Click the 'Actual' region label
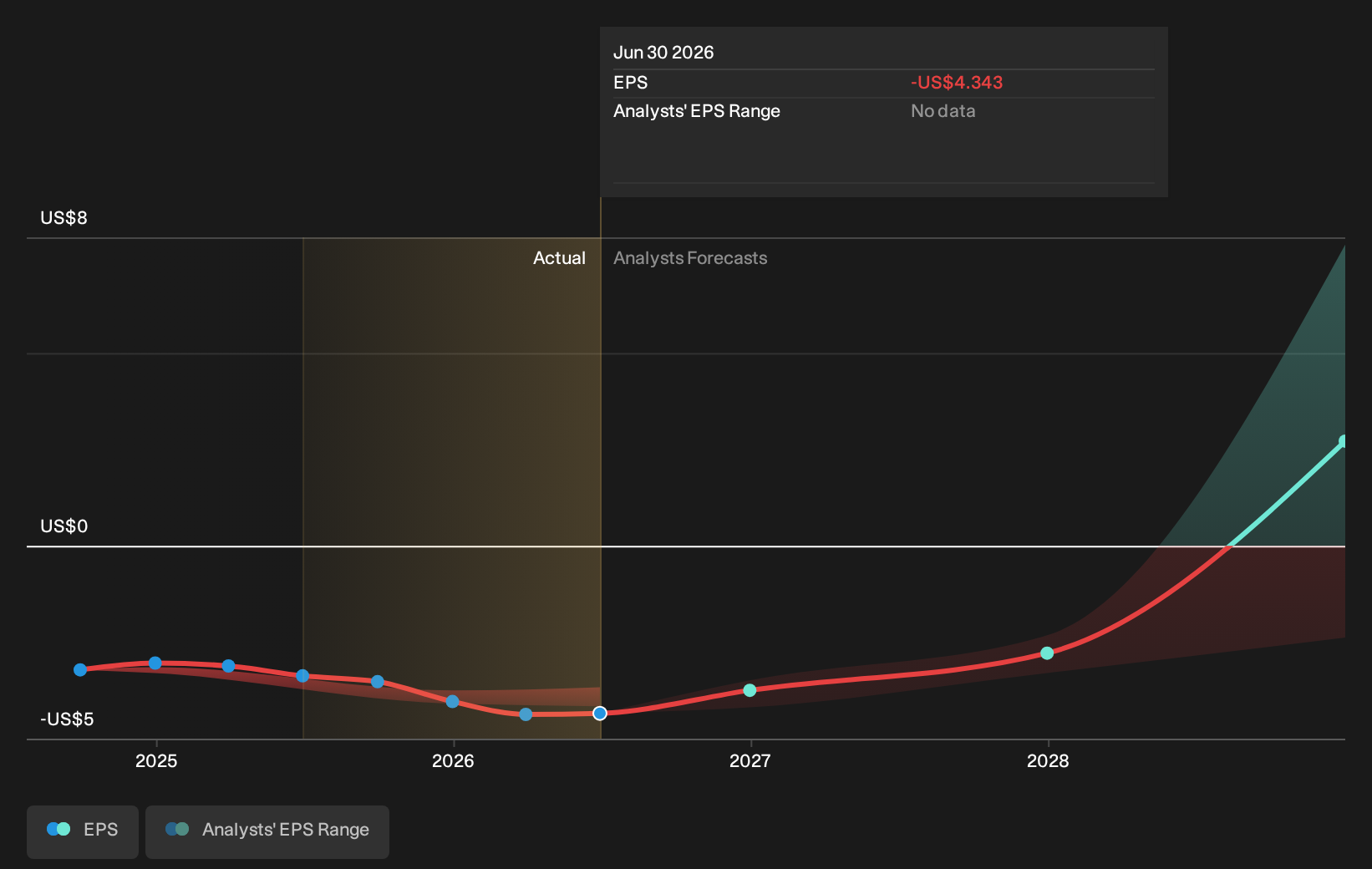This screenshot has width=1372, height=869. click(x=559, y=258)
